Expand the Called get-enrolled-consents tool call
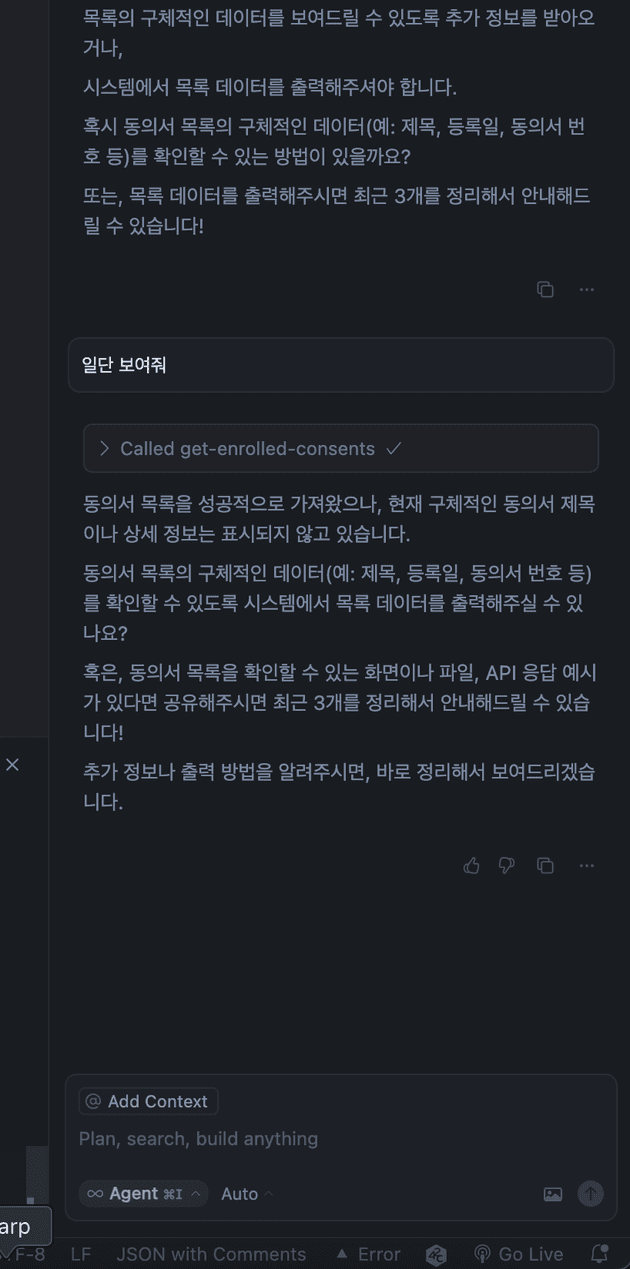The image size is (630, 1269). pyautogui.click(x=103, y=448)
